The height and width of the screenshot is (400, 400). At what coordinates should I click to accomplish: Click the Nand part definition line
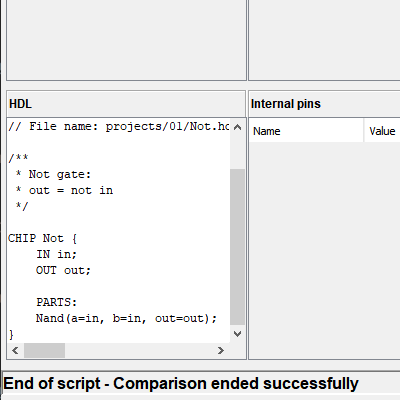coord(126,318)
